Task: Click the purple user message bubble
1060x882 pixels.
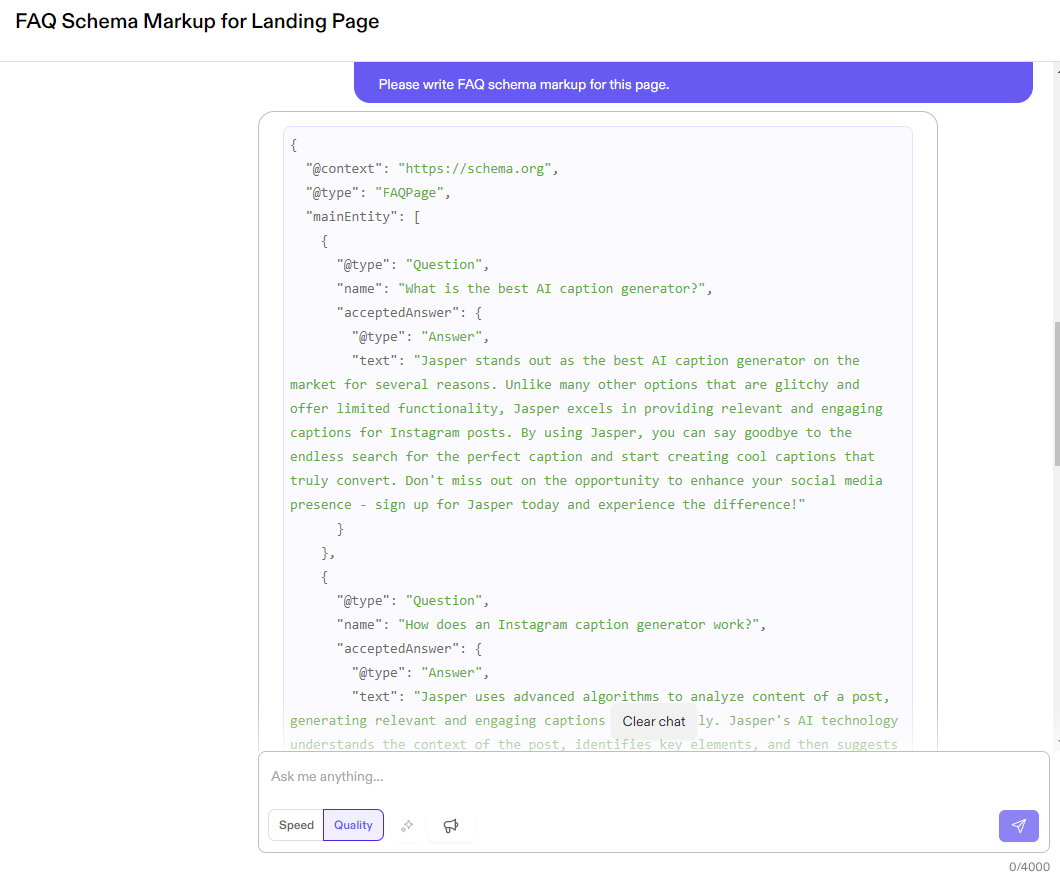Action: click(x=692, y=84)
